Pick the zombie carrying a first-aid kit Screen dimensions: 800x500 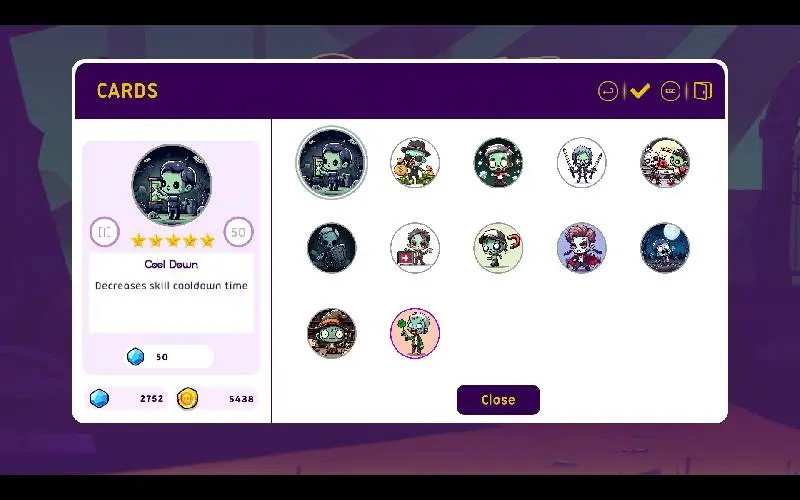click(x=415, y=247)
